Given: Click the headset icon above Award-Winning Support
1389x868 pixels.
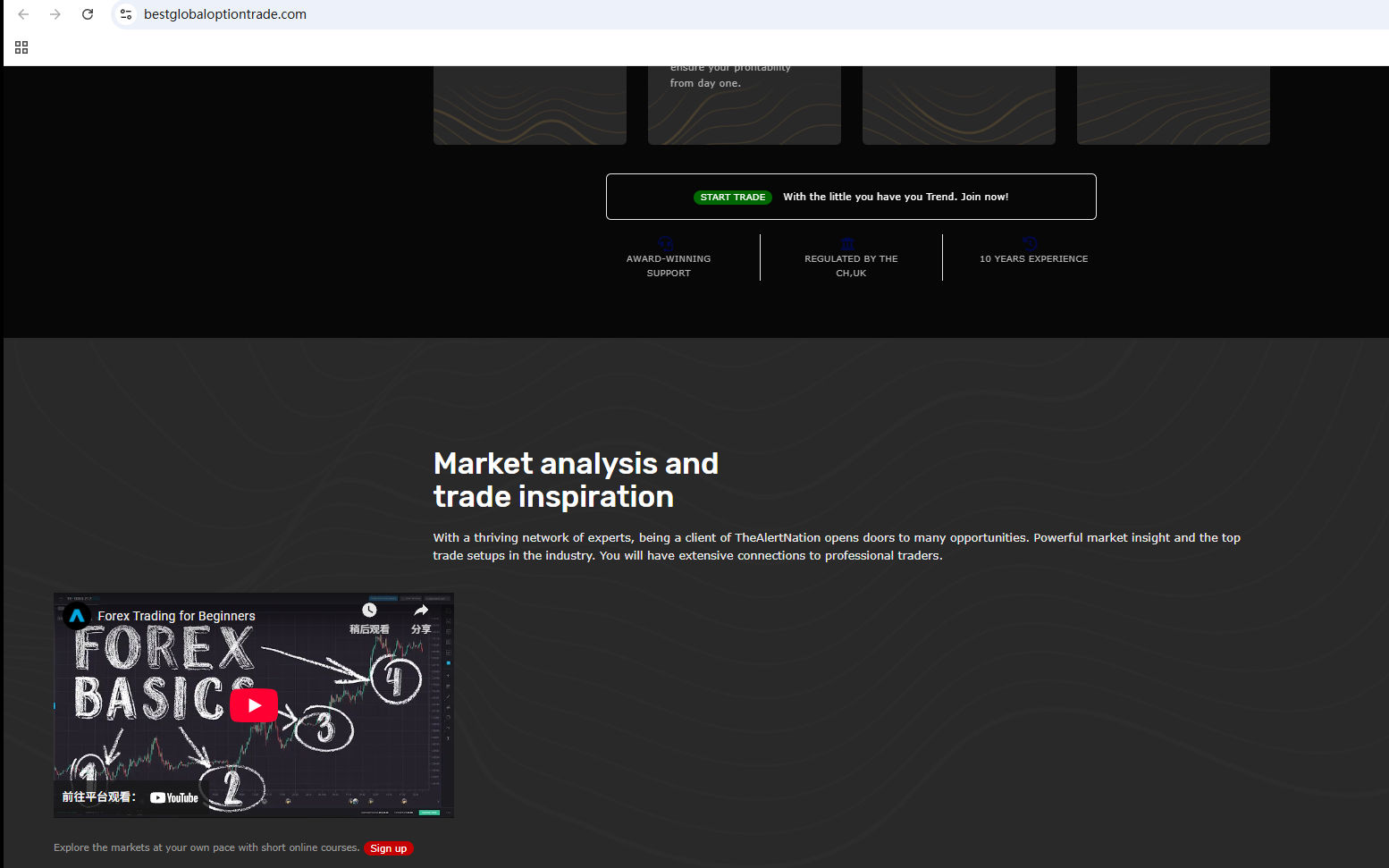Looking at the screenshot, I should tap(665, 243).
